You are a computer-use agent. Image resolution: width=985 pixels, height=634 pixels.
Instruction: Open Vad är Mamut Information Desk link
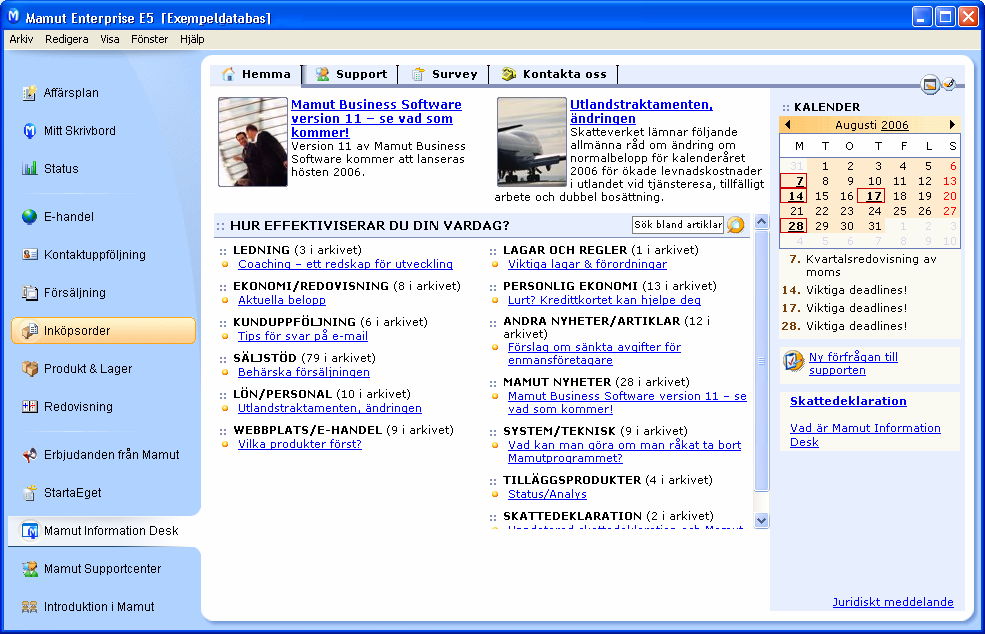[865, 435]
